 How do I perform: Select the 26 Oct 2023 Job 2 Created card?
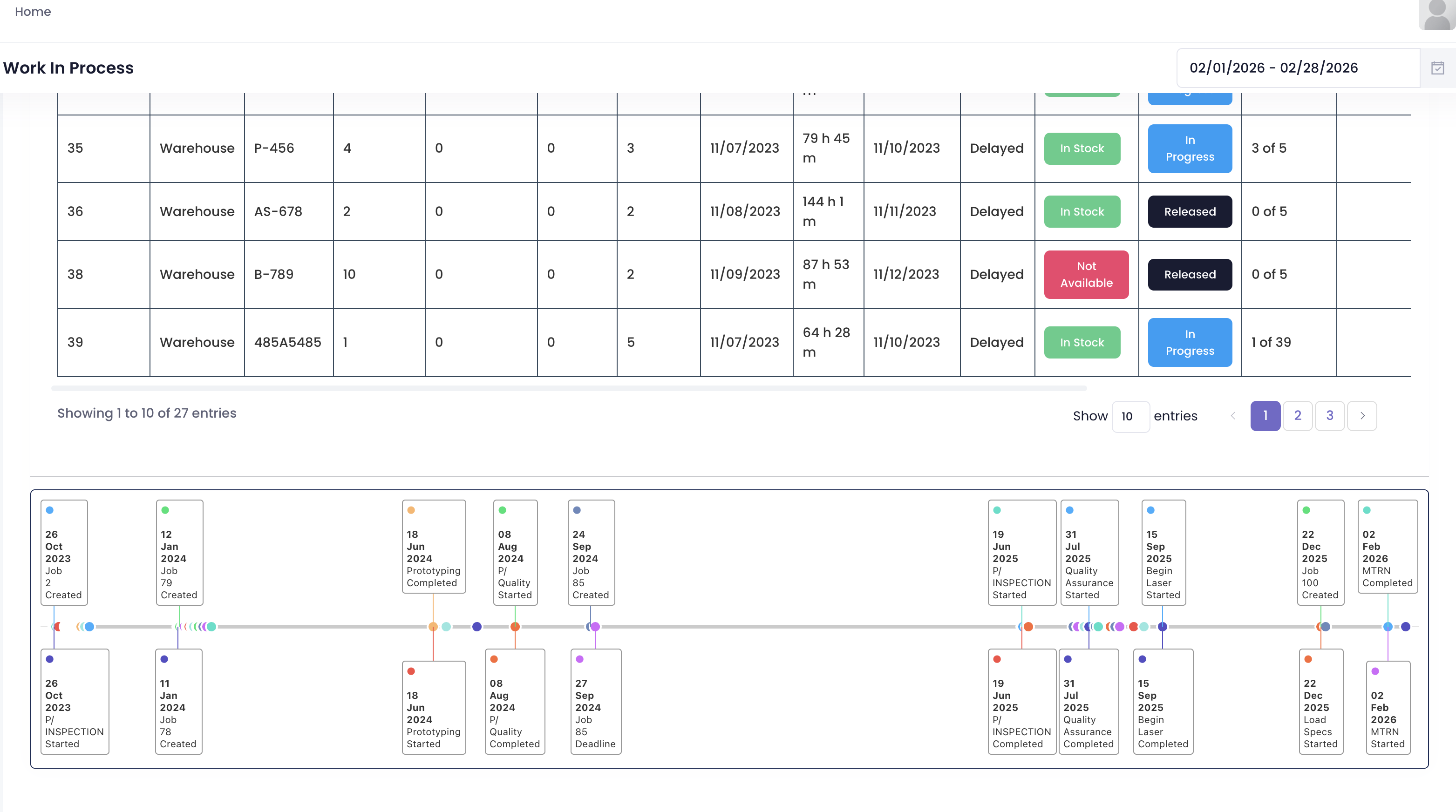tap(64, 552)
